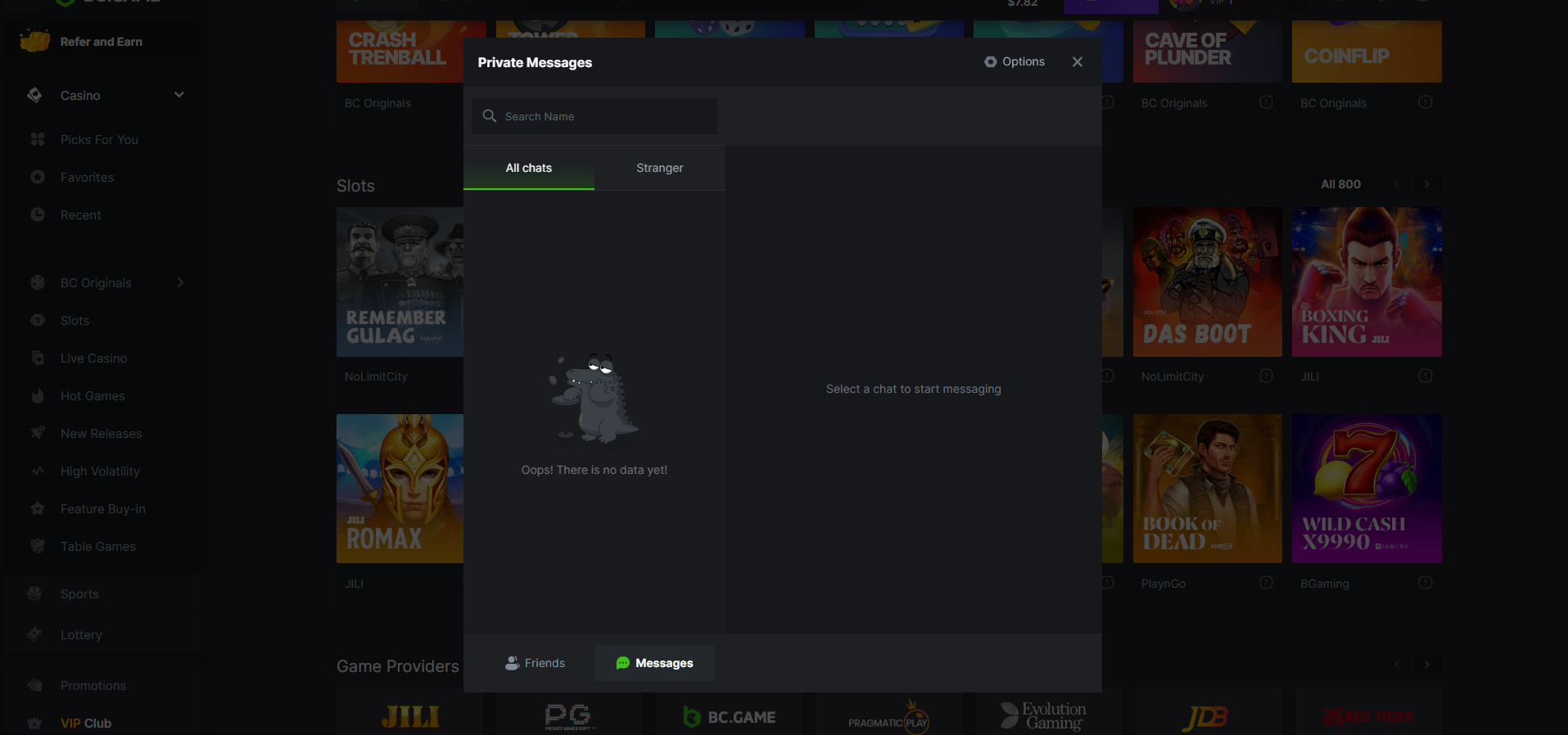Image resolution: width=1568 pixels, height=735 pixels.
Task: Click the Table Games sidebar icon
Action: pyautogui.click(x=38, y=546)
